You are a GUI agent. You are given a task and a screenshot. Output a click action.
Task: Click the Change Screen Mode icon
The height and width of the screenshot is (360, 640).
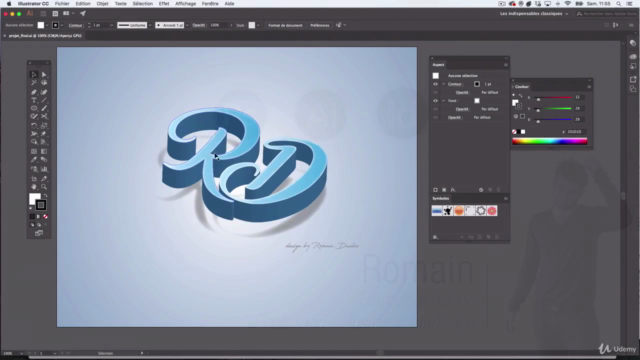pyautogui.click(x=39, y=233)
